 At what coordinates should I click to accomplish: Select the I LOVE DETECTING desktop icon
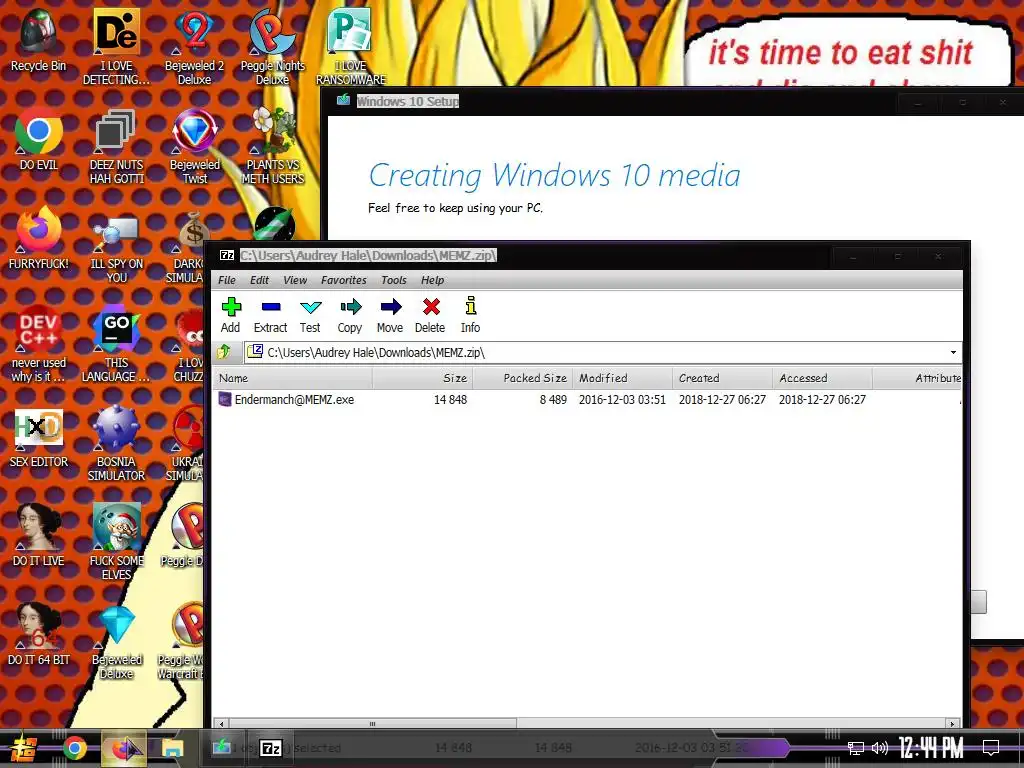click(116, 47)
